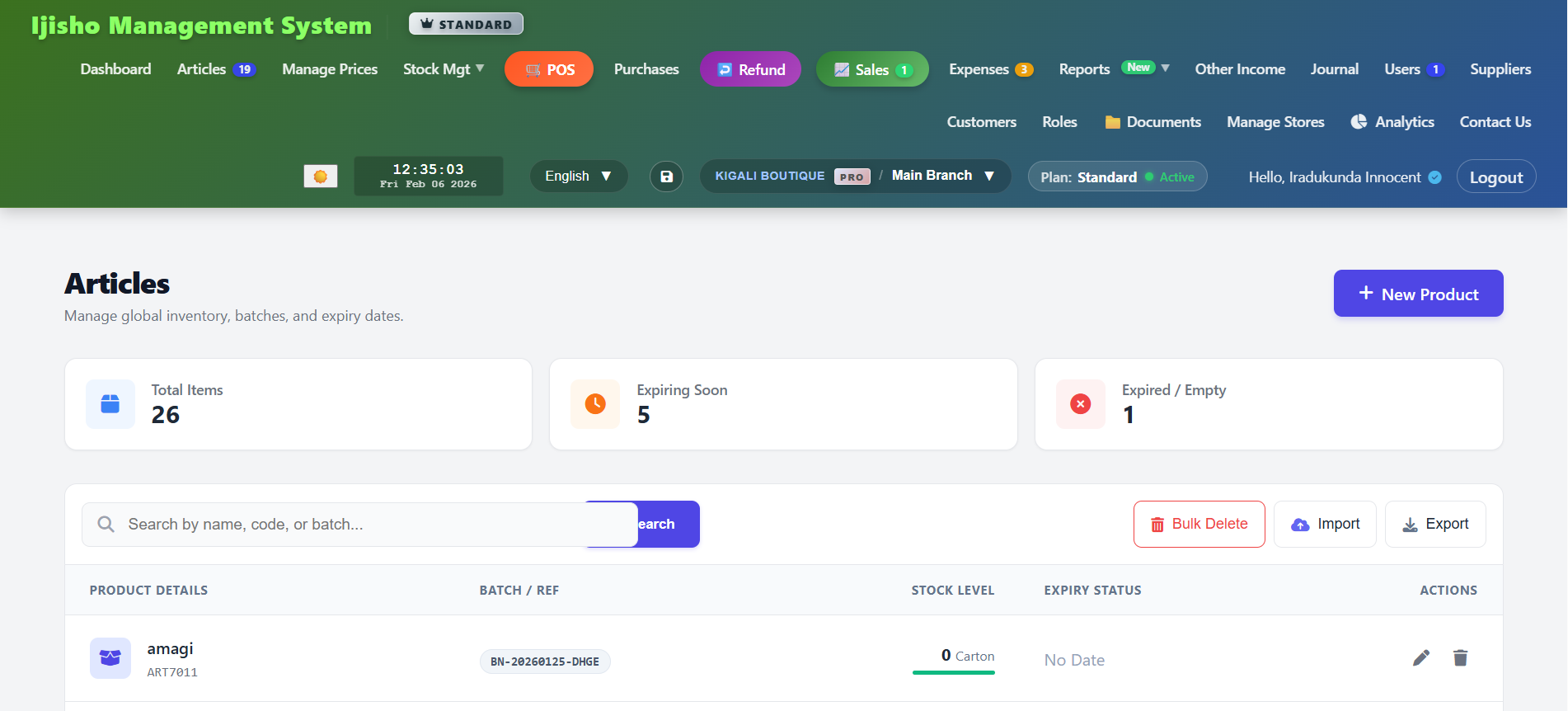Click the STOCK LEVEL column header

[x=952, y=591]
